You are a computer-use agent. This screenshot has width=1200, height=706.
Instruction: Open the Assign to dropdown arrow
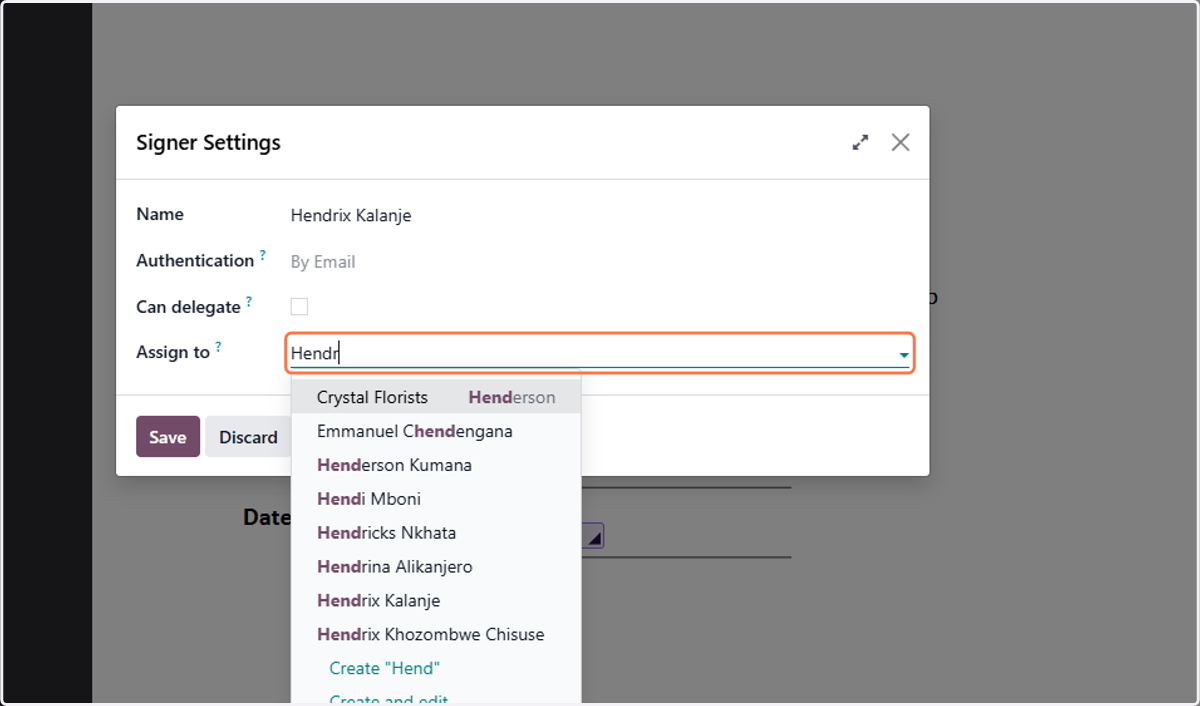point(903,355)
